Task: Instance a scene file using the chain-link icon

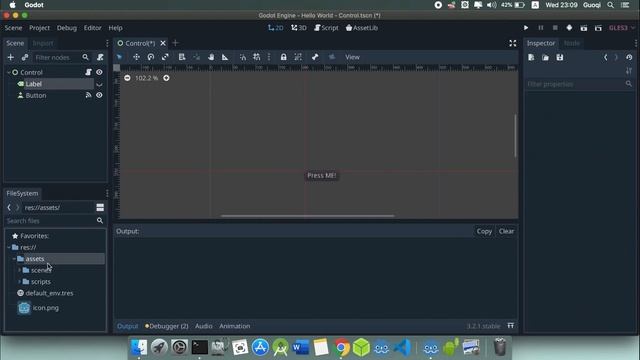Action: click(25, 58)
